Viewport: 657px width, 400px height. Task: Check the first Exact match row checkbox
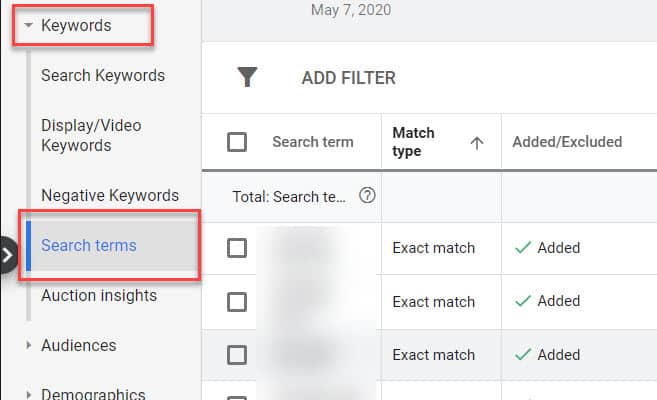[237, 248]
